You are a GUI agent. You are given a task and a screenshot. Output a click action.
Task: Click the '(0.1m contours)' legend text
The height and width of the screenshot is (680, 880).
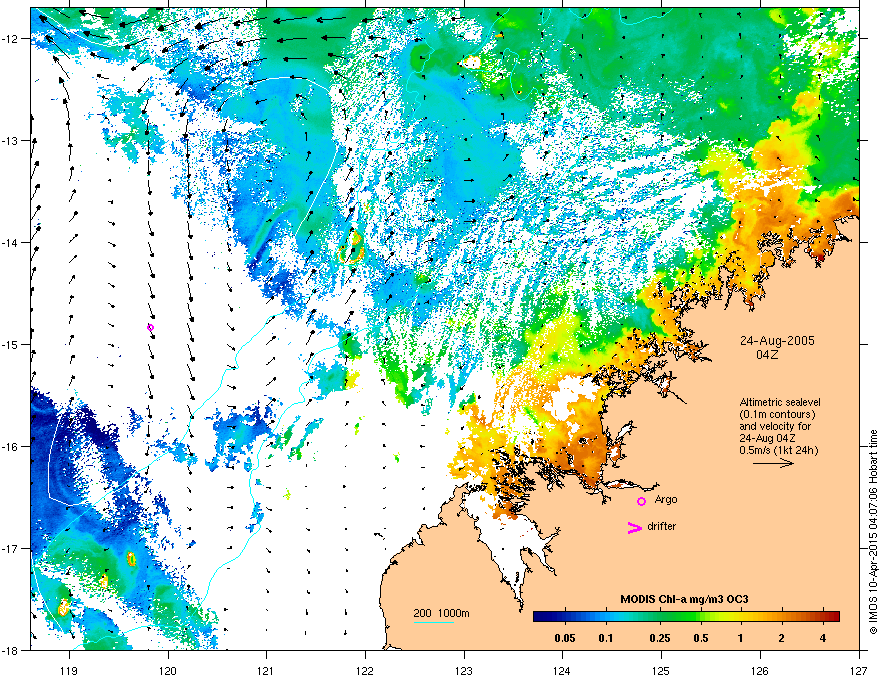click(777, 415)
